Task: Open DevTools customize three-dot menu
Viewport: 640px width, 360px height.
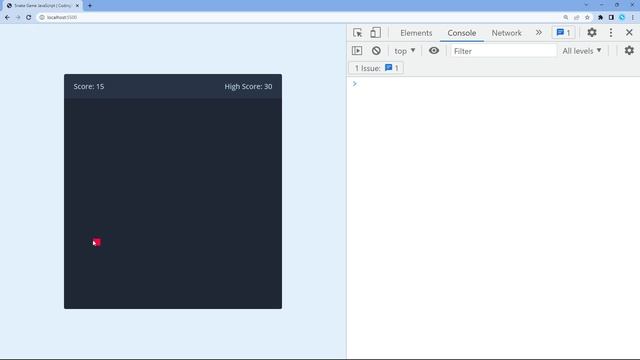Action: pyautogui.click(x=611, y=33)
